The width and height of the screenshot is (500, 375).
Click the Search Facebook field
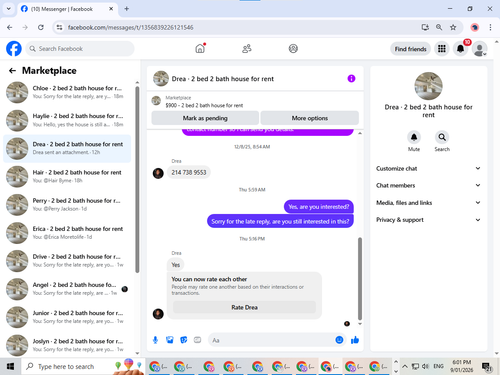point(80,49)
